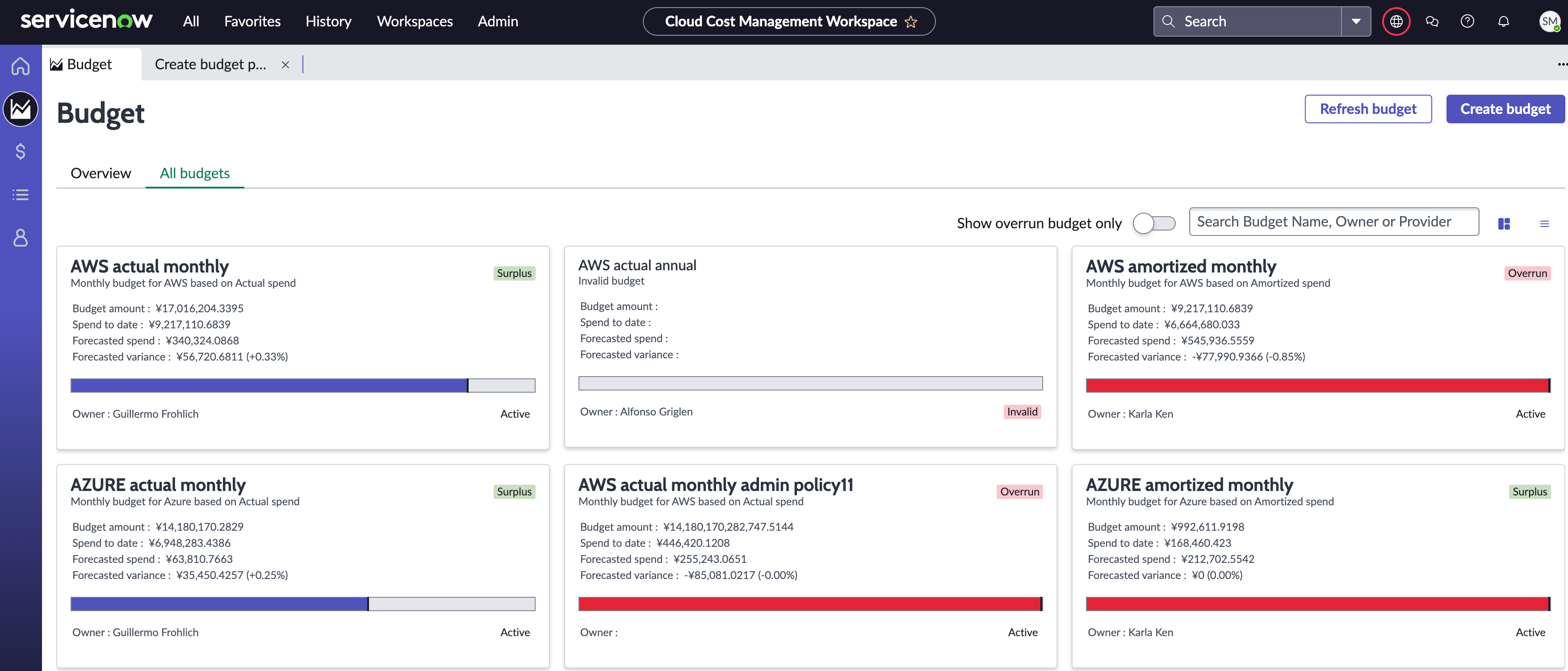Open the more options ellipsis on the tab bar
1568x671 pixels.
coord(1562,64)
